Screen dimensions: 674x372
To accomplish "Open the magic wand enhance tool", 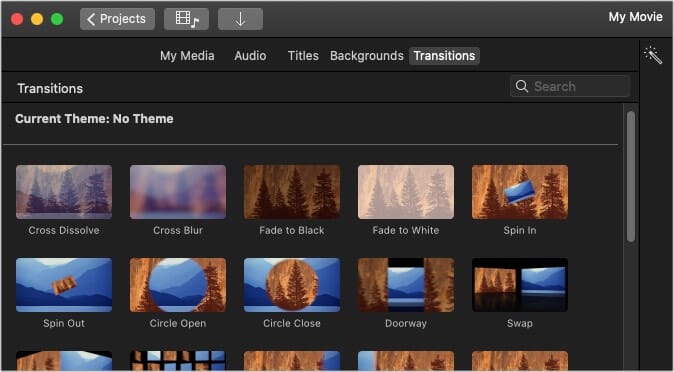I will 653,55.
